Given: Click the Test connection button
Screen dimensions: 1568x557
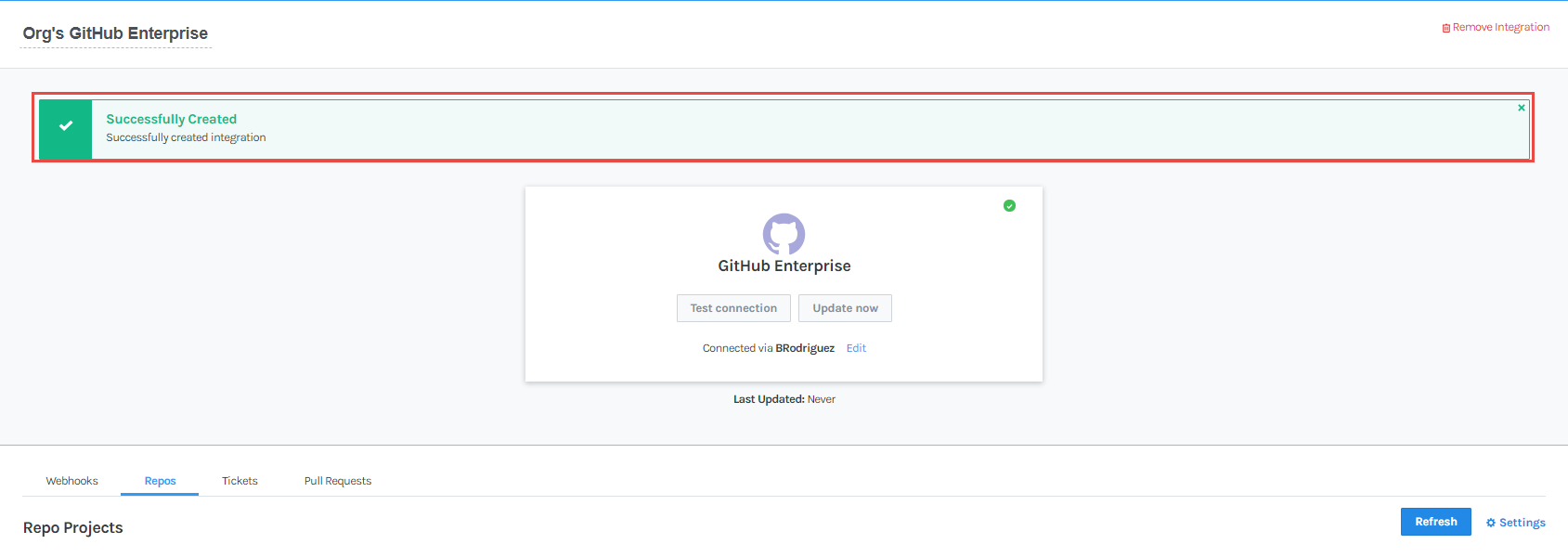Looking at the screenshot, I should pos(733,308).
